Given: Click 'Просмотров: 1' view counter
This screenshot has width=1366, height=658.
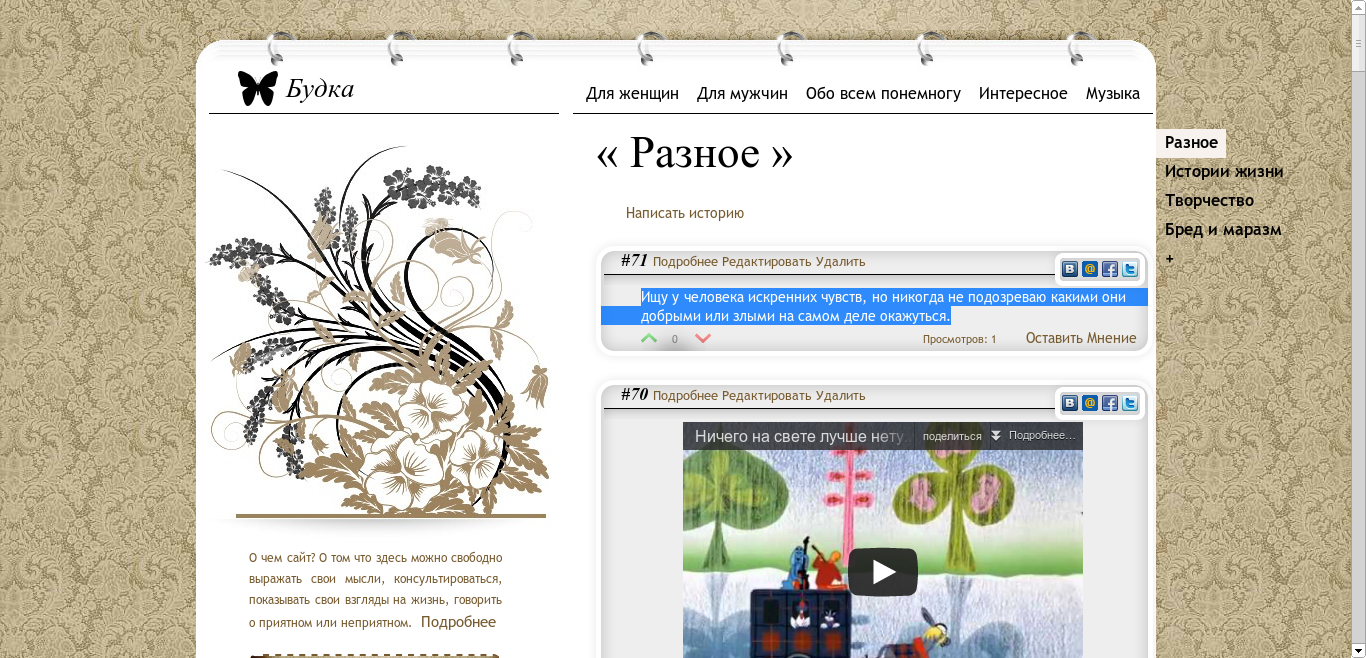Looking at the screenshot, I should (959, 339).
